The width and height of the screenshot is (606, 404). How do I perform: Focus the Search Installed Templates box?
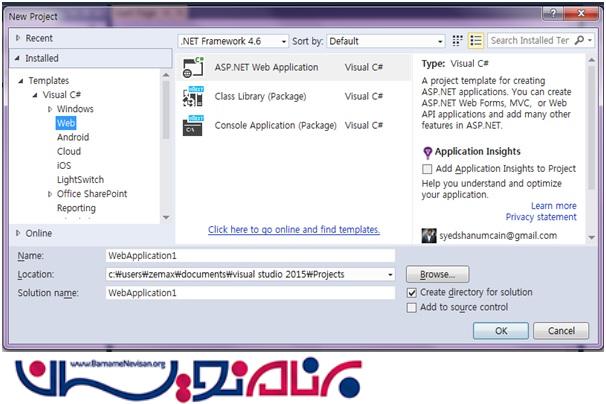pos(531,40)
